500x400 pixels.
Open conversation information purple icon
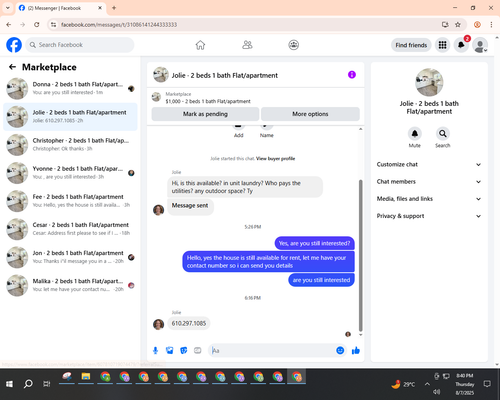(x=352, y=75)
